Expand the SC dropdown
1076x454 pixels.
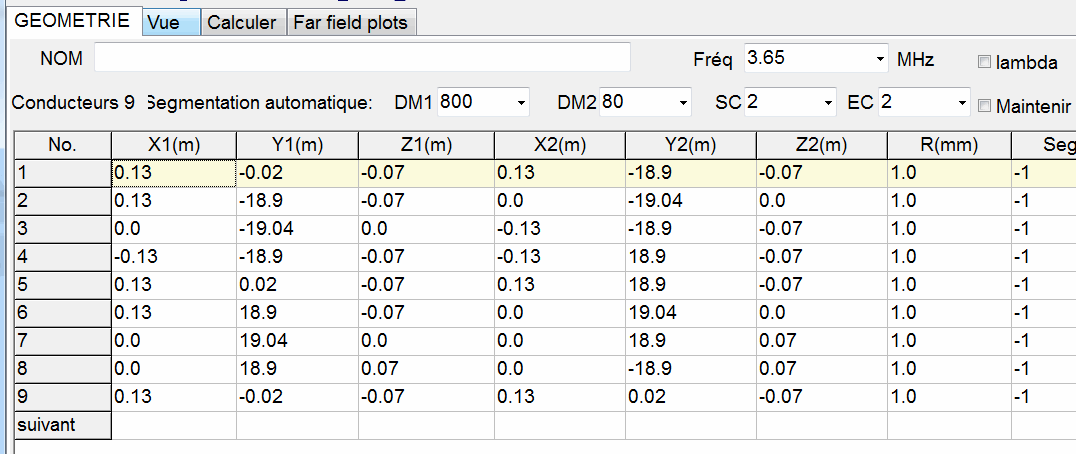click(827, 103)
